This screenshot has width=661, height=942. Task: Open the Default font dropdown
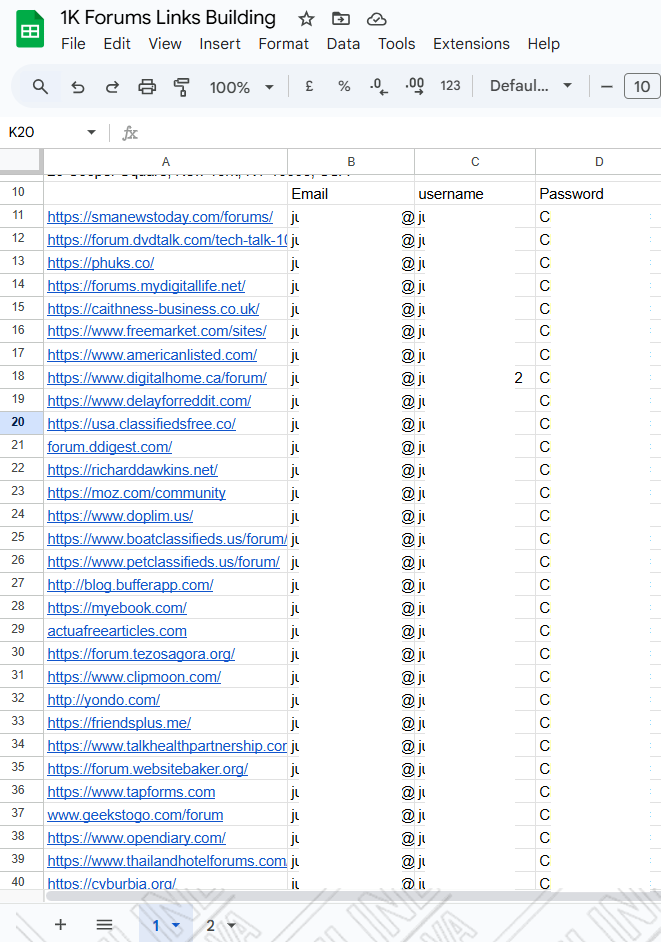tap(529, 86)
